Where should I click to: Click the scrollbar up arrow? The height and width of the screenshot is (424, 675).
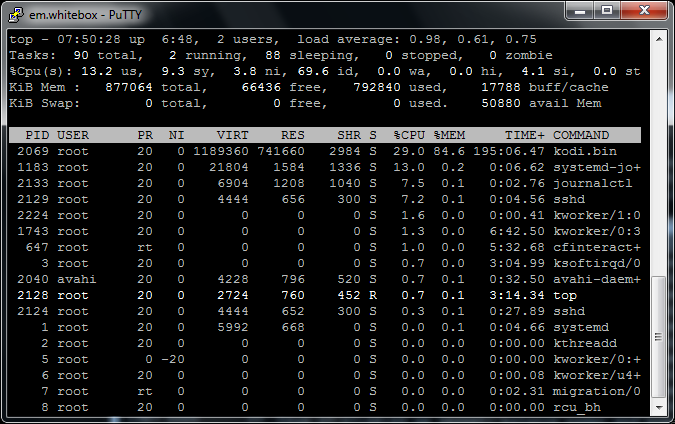click(x=657, y=37)
